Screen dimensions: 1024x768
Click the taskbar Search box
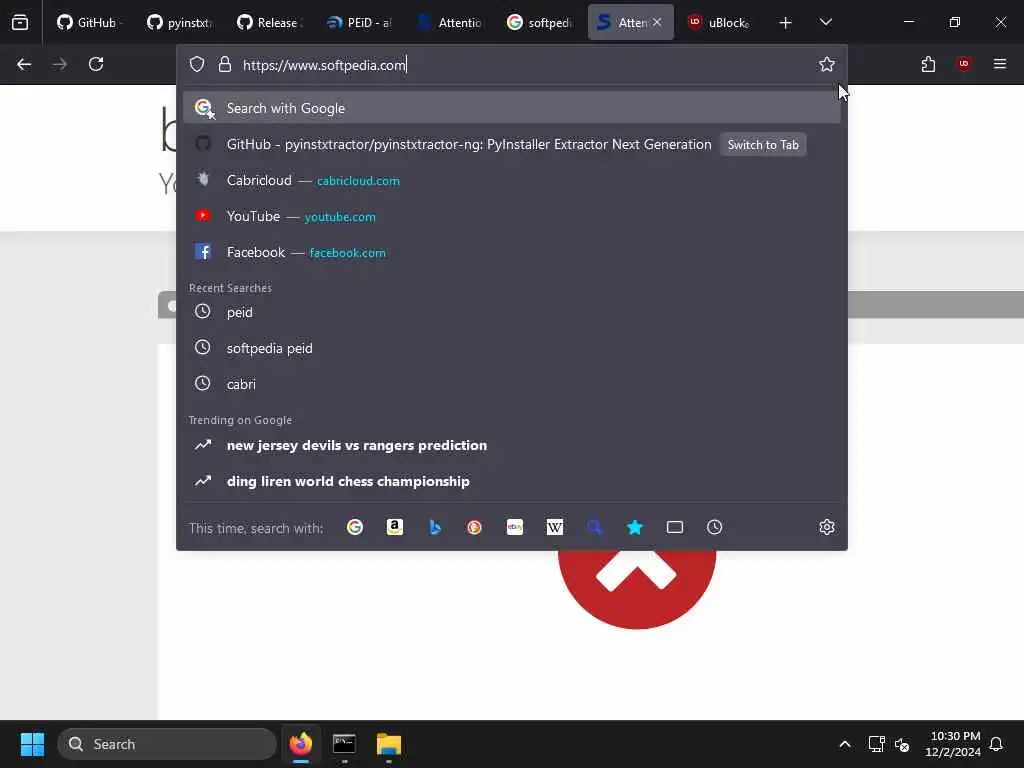pyautogui.click(x=167, y=744)
